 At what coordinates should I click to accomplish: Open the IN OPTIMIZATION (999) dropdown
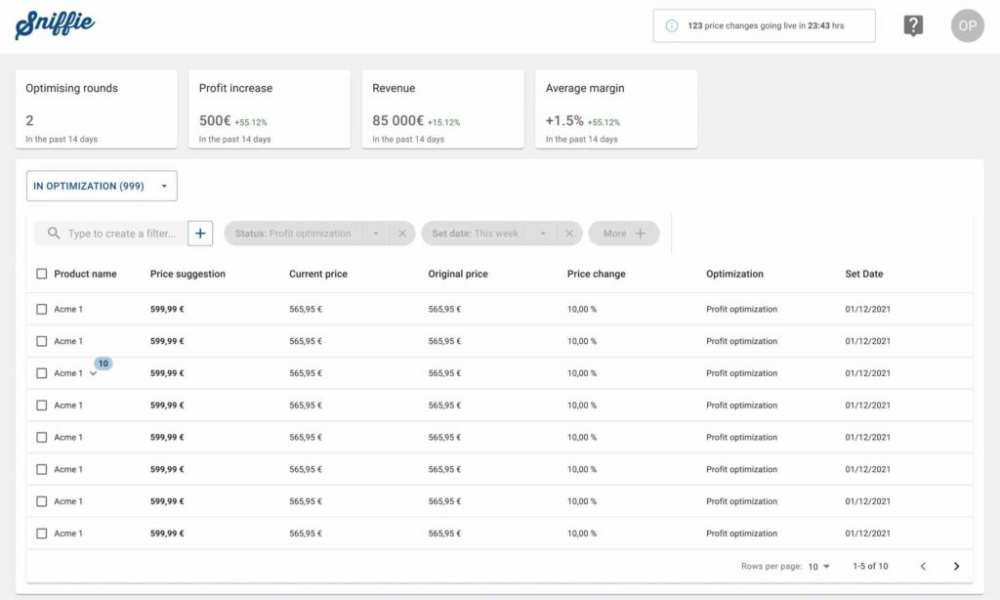click(x=101, y=186)
